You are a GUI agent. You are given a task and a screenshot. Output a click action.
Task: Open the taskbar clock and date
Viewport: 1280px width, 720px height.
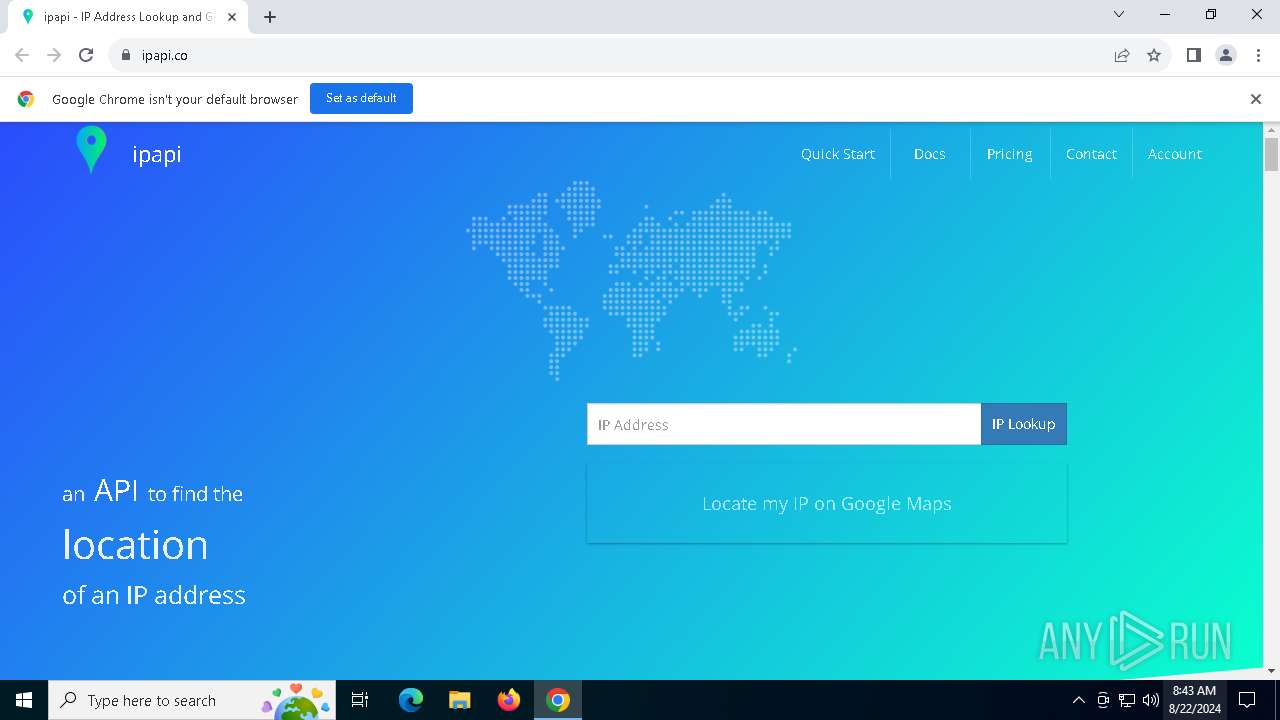(1194, 700)
